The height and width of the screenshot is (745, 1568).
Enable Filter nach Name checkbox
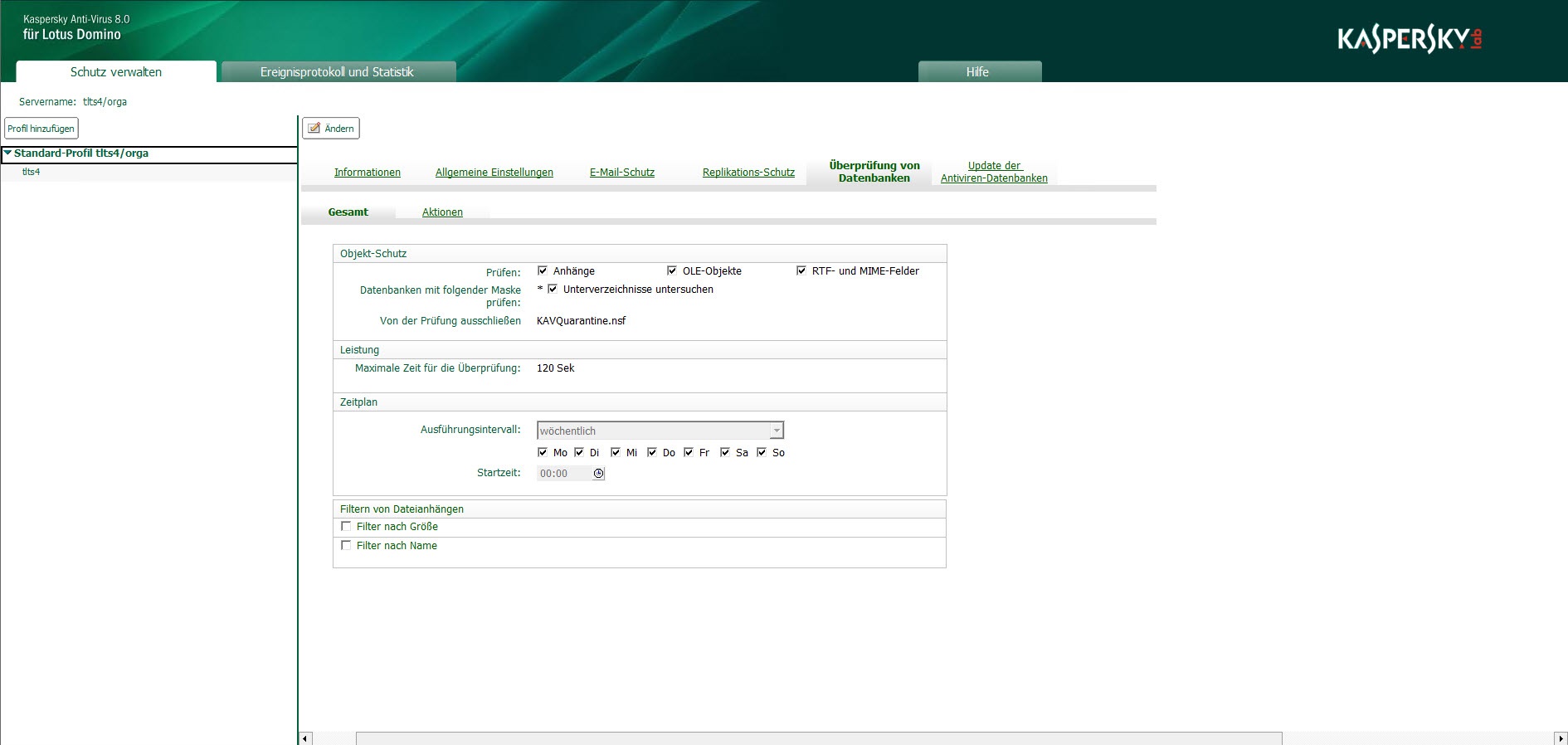[x=346, y=545]
